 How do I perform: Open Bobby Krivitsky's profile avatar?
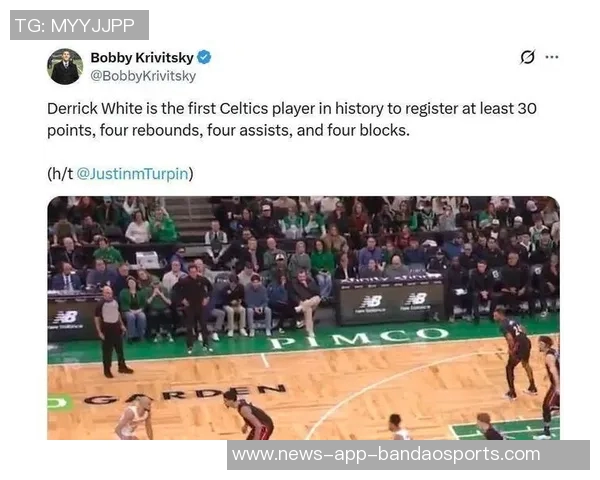click(x=65, y=67)
